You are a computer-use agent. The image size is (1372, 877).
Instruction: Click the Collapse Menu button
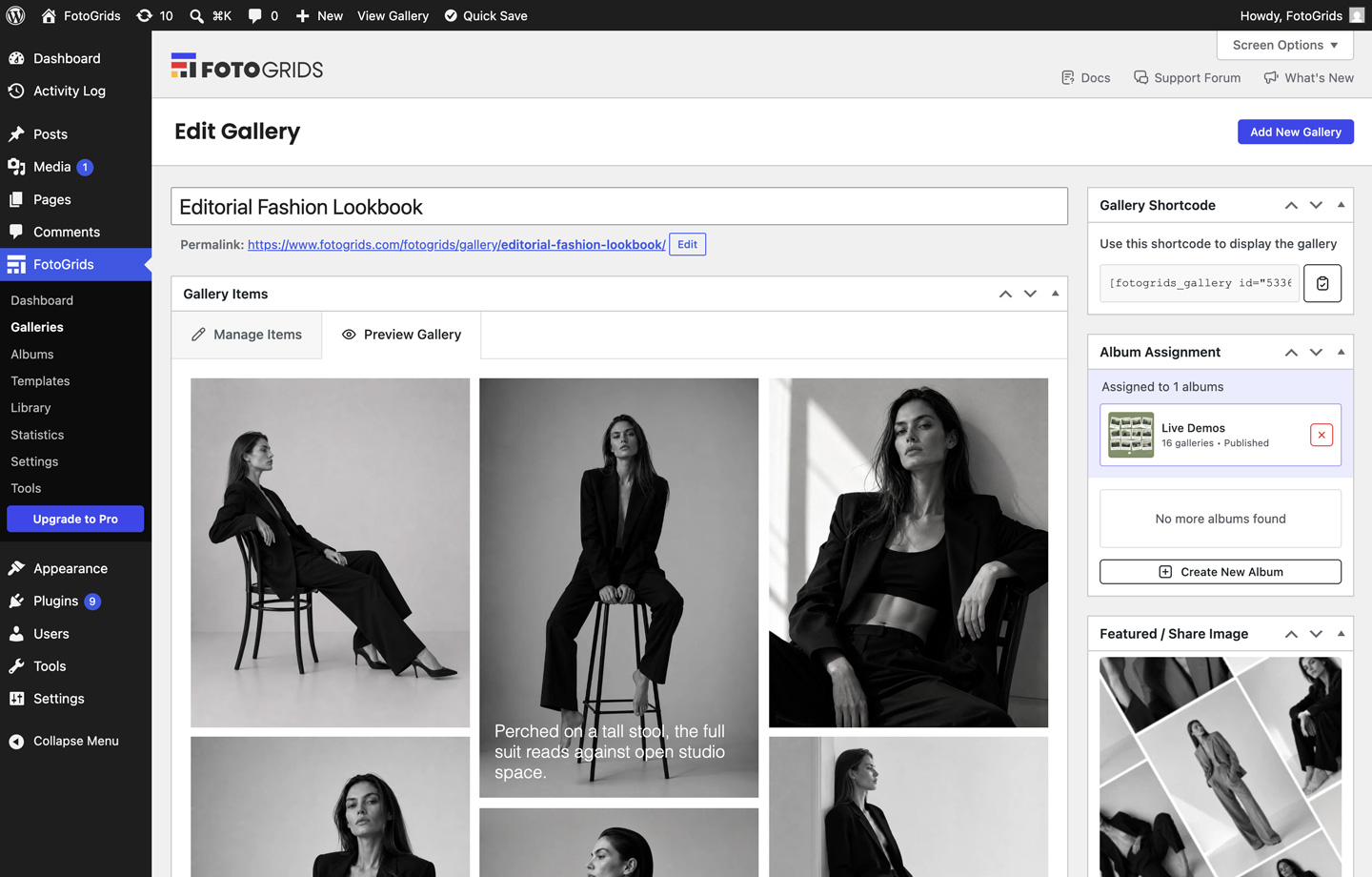(x=75, y=741)
